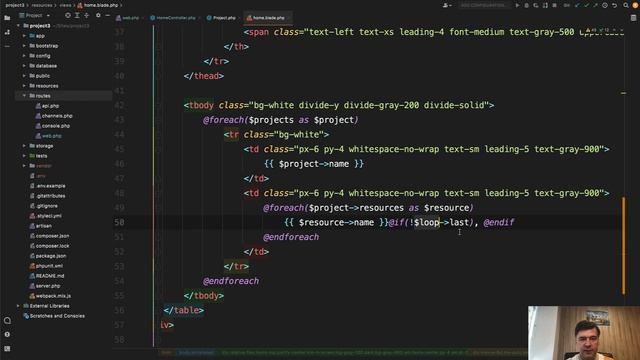The width and height of the screenshot is (640, 360).
Task: Open the code-with-me user dropdown
Action: [x=447, y=5]
